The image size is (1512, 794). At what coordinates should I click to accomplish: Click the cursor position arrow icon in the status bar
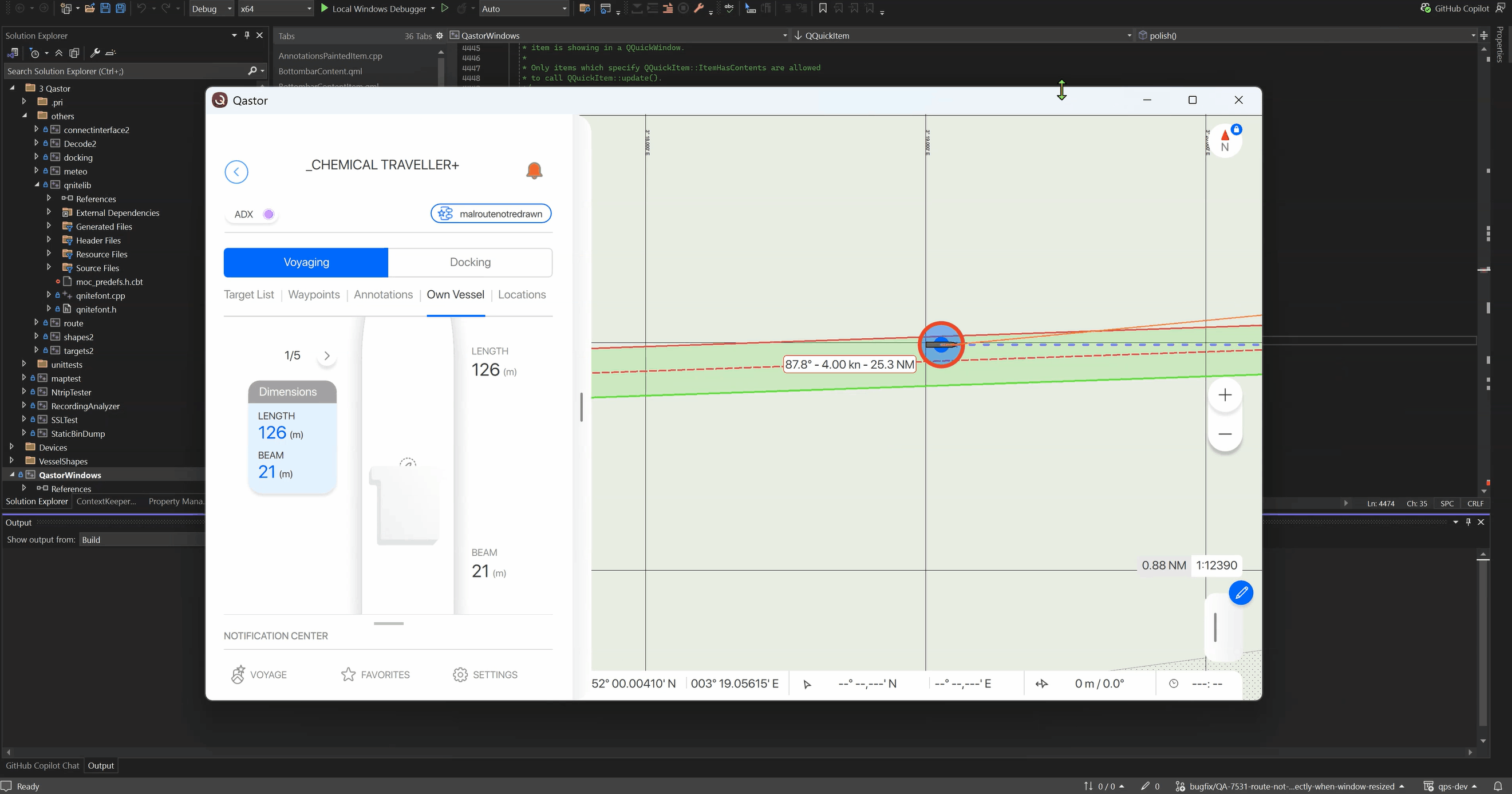pos(807,684)
